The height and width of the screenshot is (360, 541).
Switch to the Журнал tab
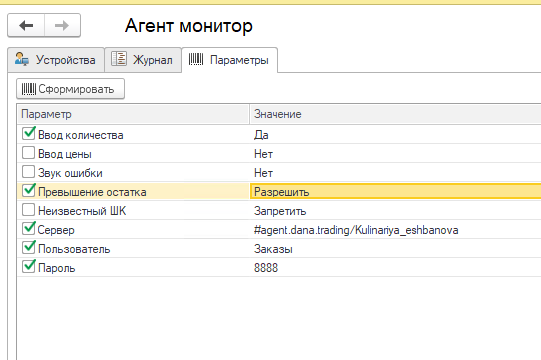(x=143, y=60)
